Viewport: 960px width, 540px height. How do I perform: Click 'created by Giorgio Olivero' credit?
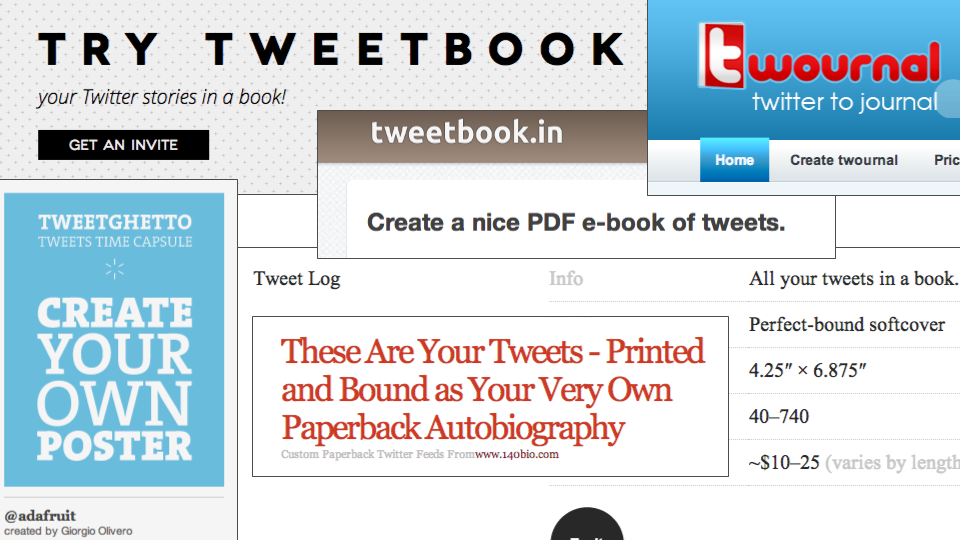click(x=69, y=531)
